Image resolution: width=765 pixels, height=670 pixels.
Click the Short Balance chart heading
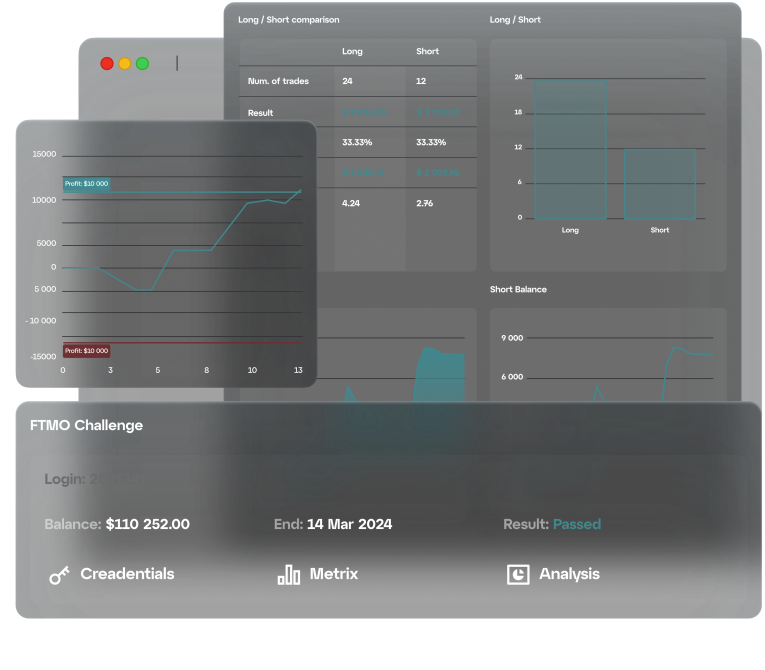[x=518, y=289]
